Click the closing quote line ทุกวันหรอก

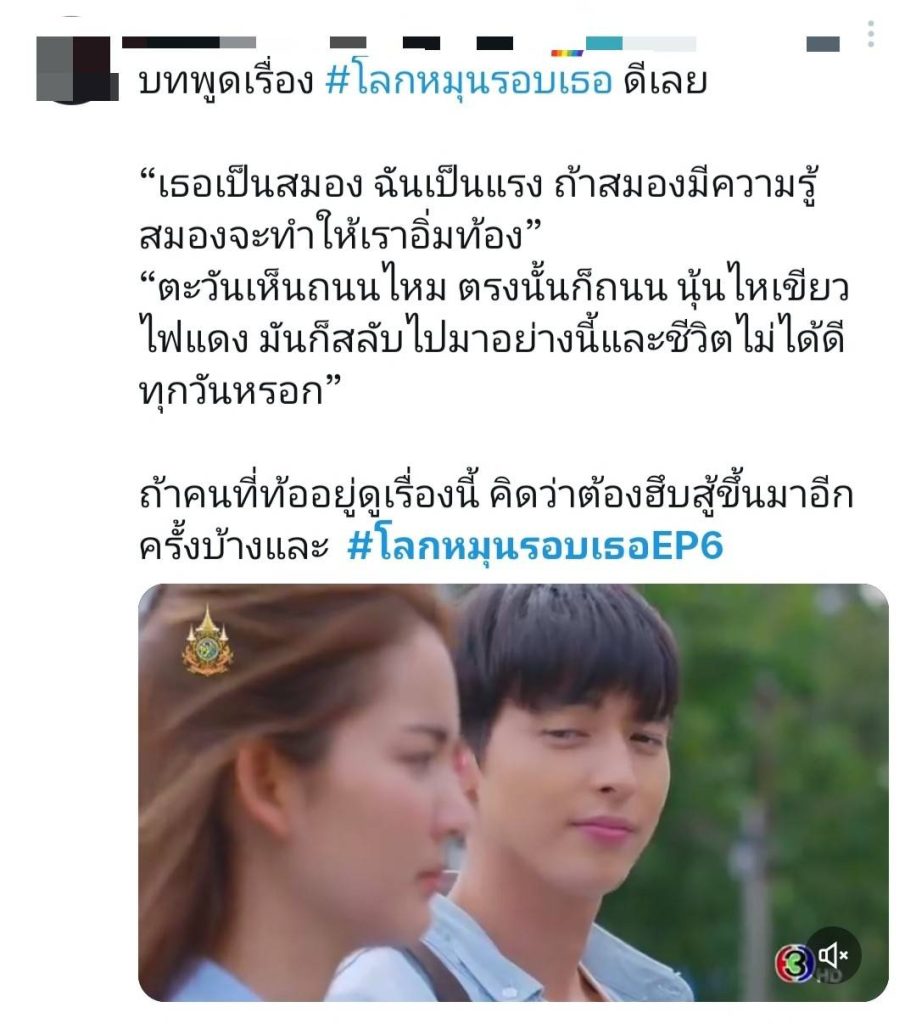240,392
